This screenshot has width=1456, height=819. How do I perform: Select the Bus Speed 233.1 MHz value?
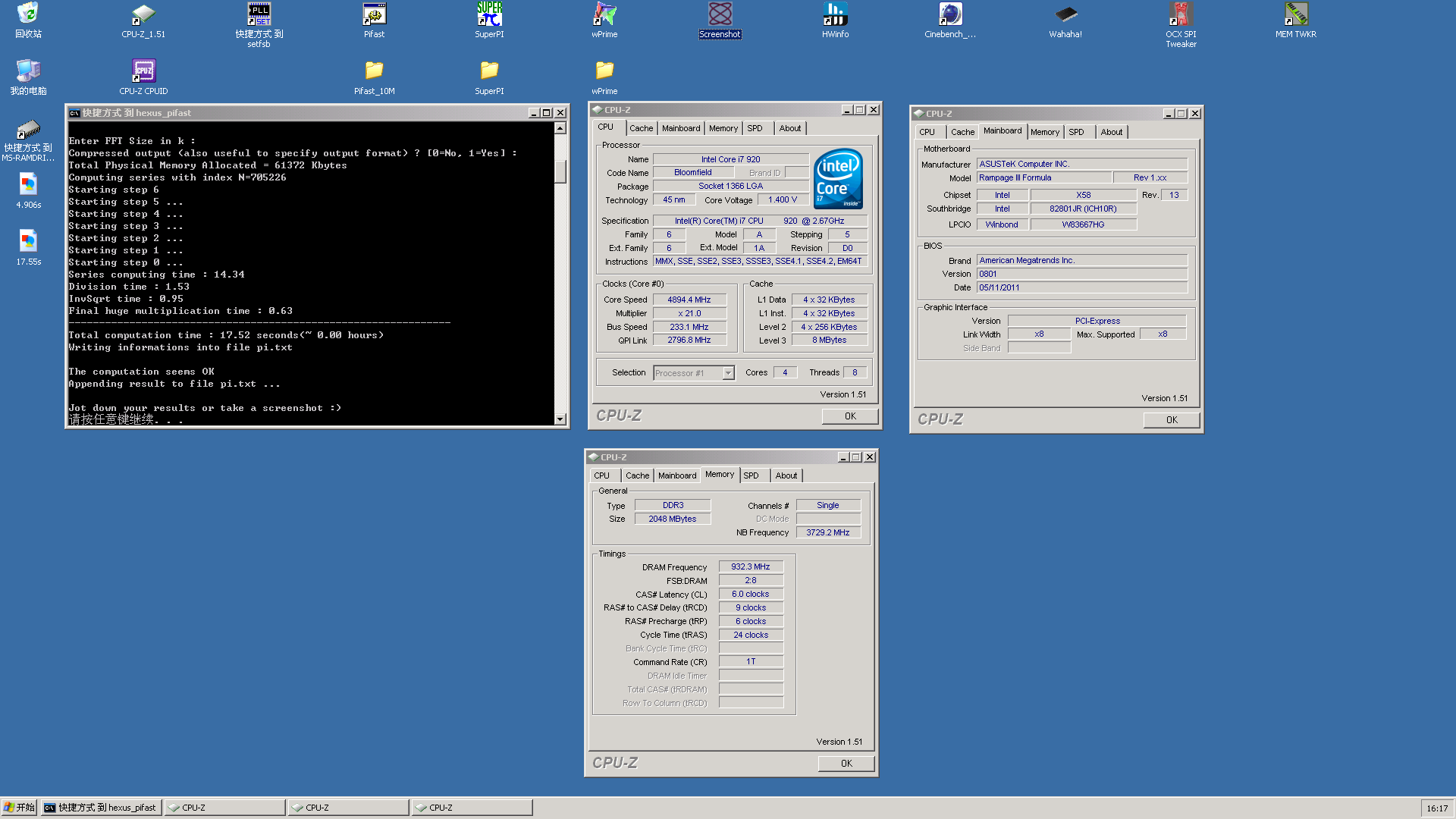click(x=689, y=327)
